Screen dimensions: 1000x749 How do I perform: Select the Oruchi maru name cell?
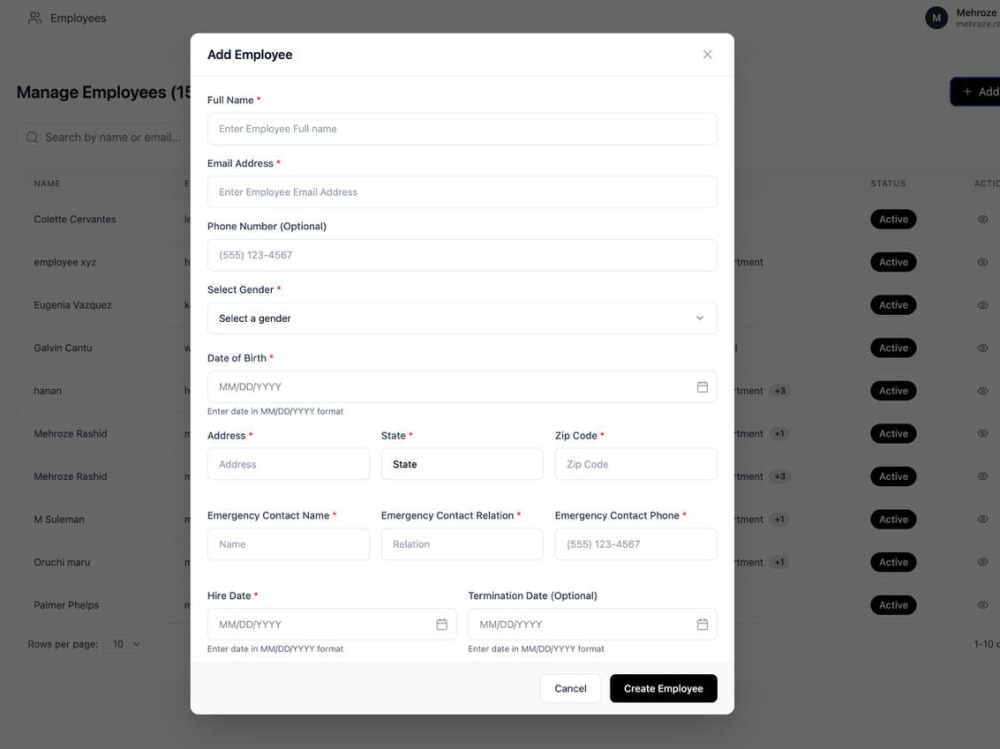click(x=62, y=562)
